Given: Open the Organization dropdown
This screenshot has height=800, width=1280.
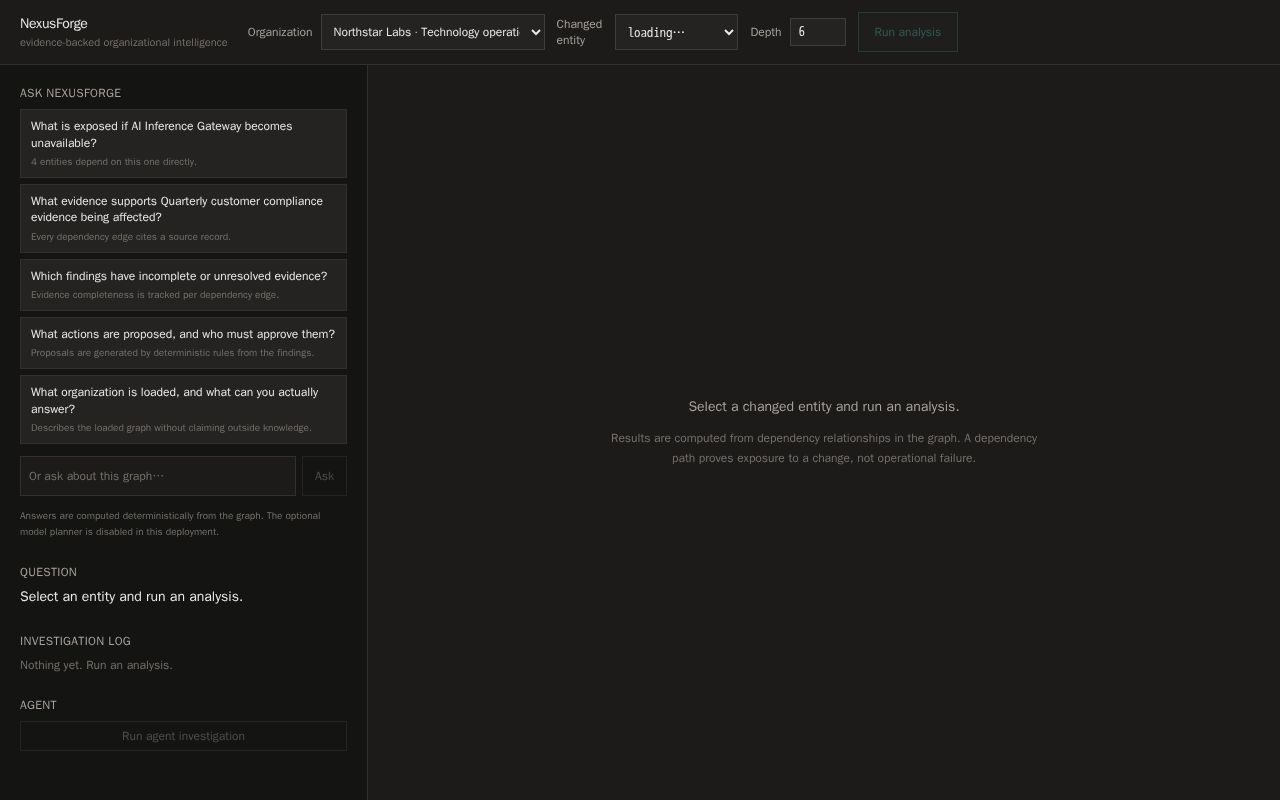Looking at the screenshot, I should (x=432, y=32).
